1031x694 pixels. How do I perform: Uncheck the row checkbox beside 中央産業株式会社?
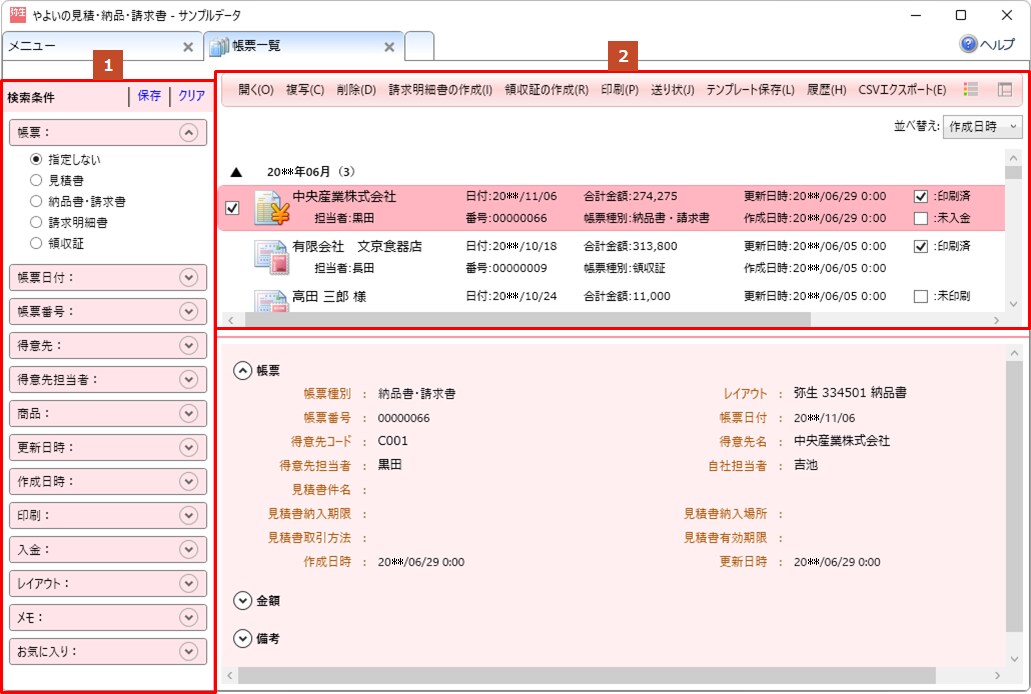pyautogui.click(x=232, y=208)
